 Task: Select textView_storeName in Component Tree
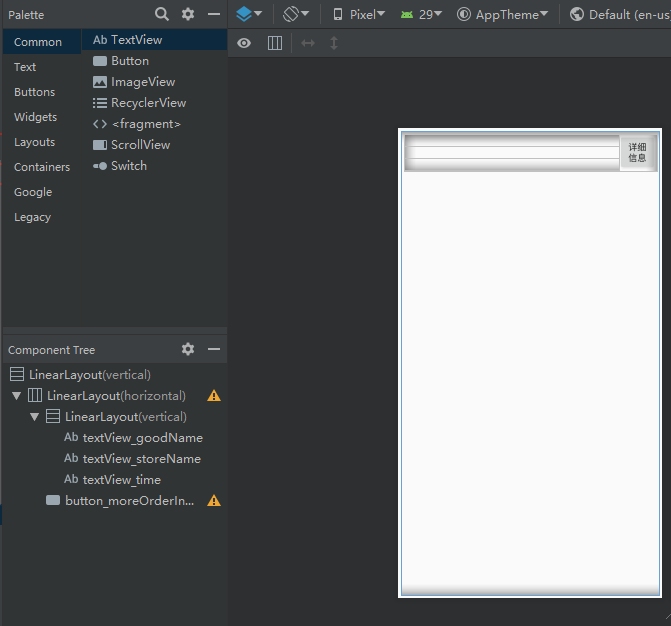coord(141,459)
